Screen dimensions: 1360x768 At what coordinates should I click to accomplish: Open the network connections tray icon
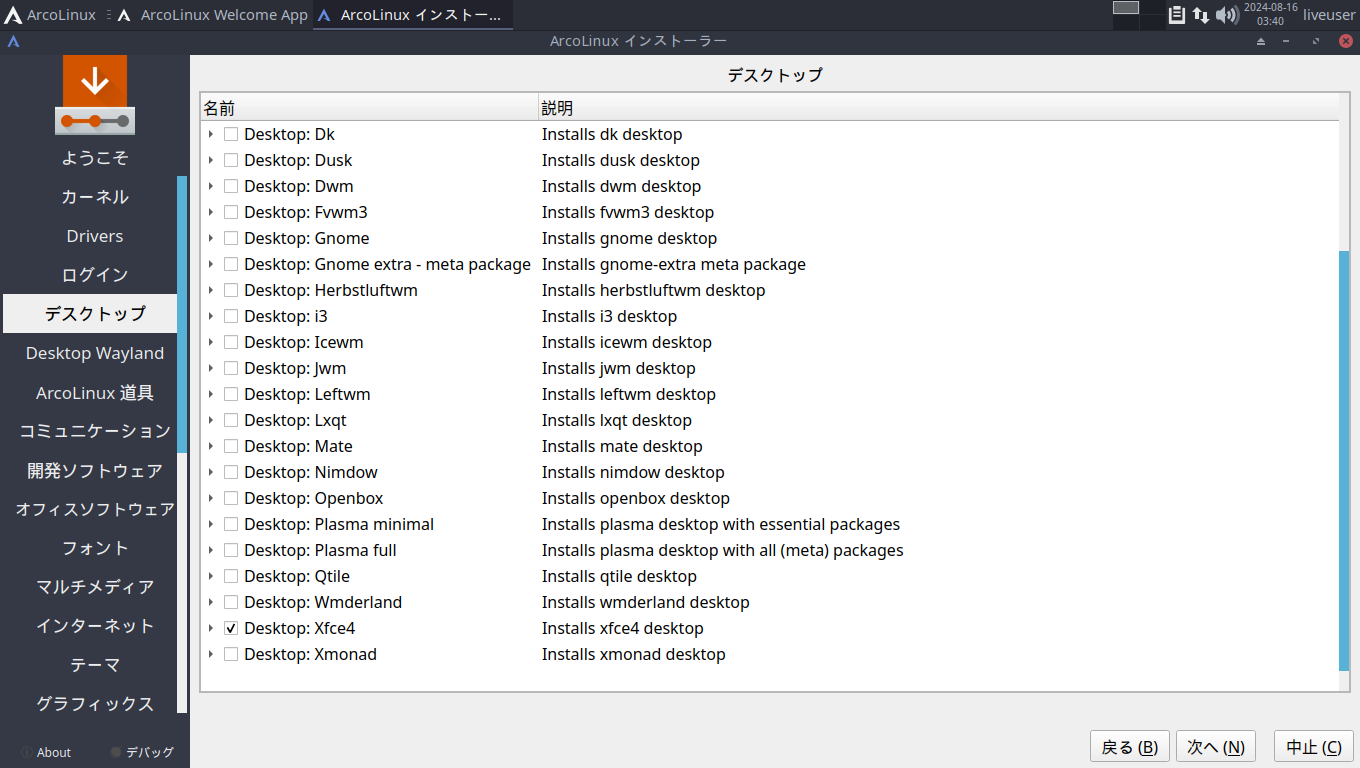point(1200,15)
